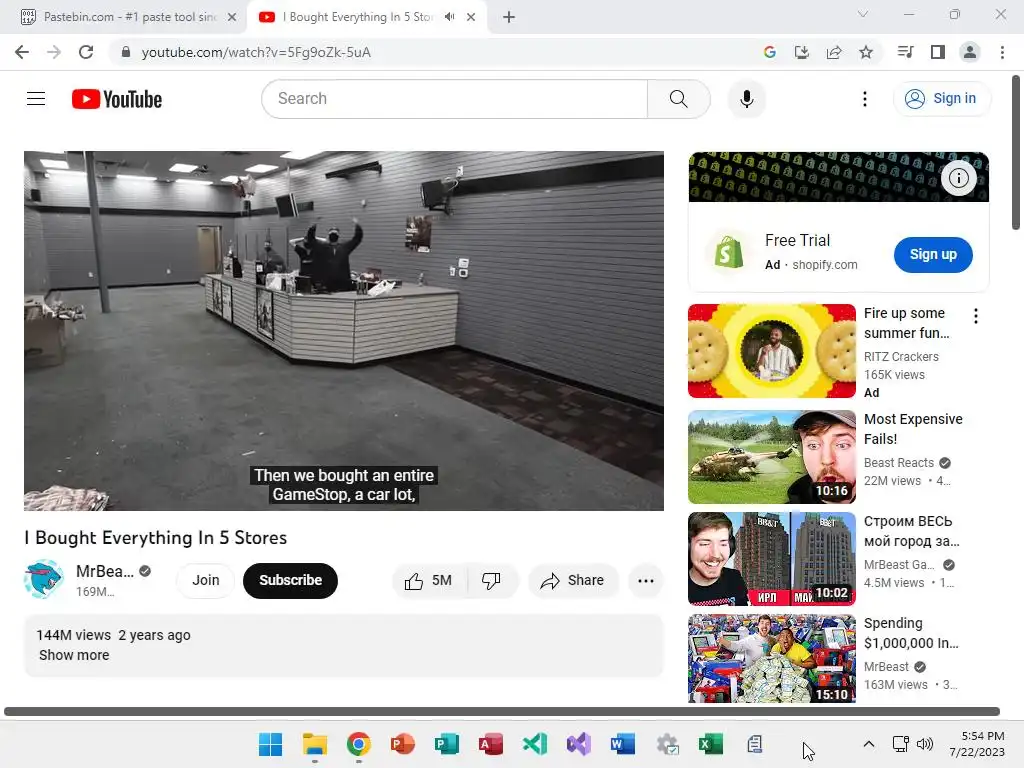Focus the YouTube Search field
This screenshot has height=768, width=1024.
coord(455,99)
